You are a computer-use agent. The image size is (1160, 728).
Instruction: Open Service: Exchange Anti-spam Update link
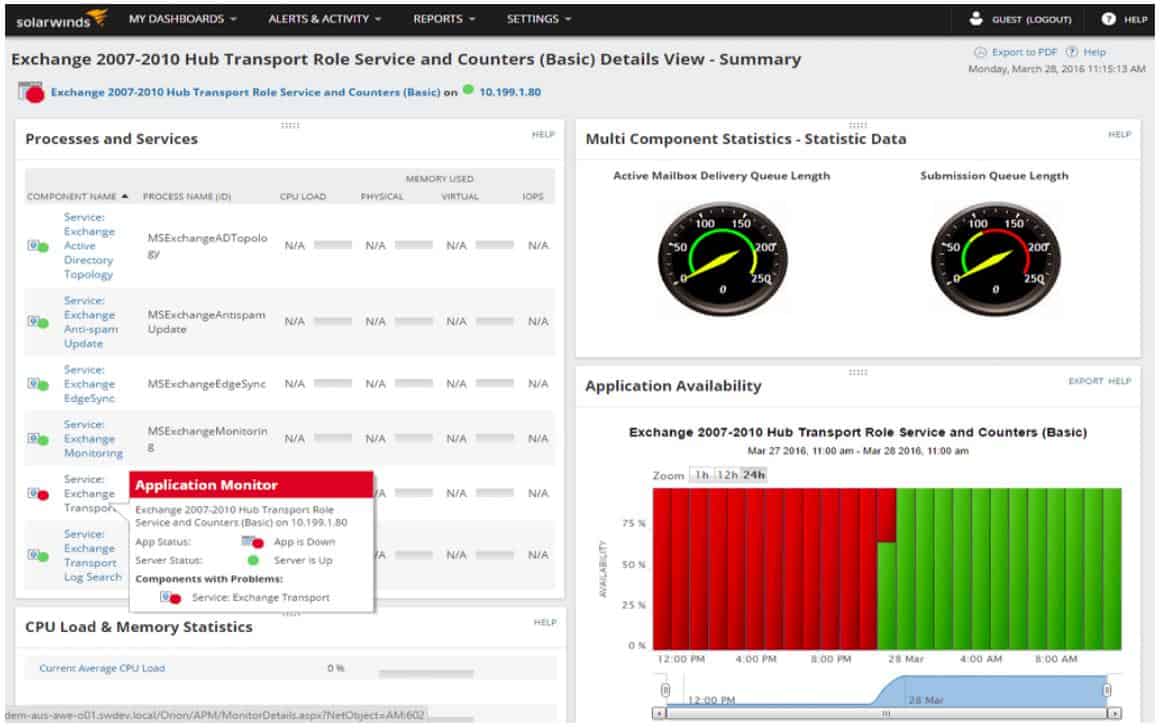[x=90, y=322]
